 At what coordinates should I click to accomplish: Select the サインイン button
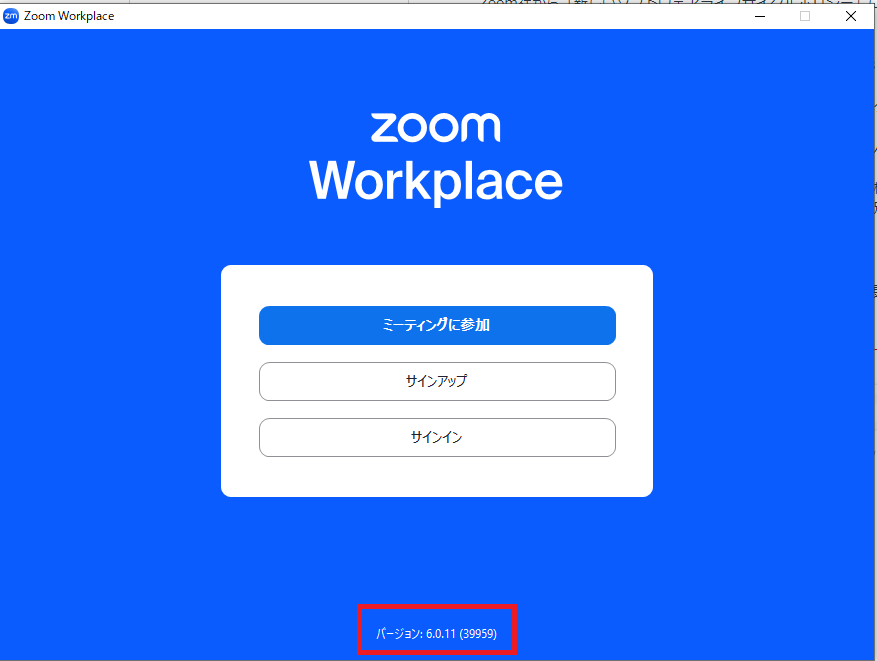click(x=437, y=437)
